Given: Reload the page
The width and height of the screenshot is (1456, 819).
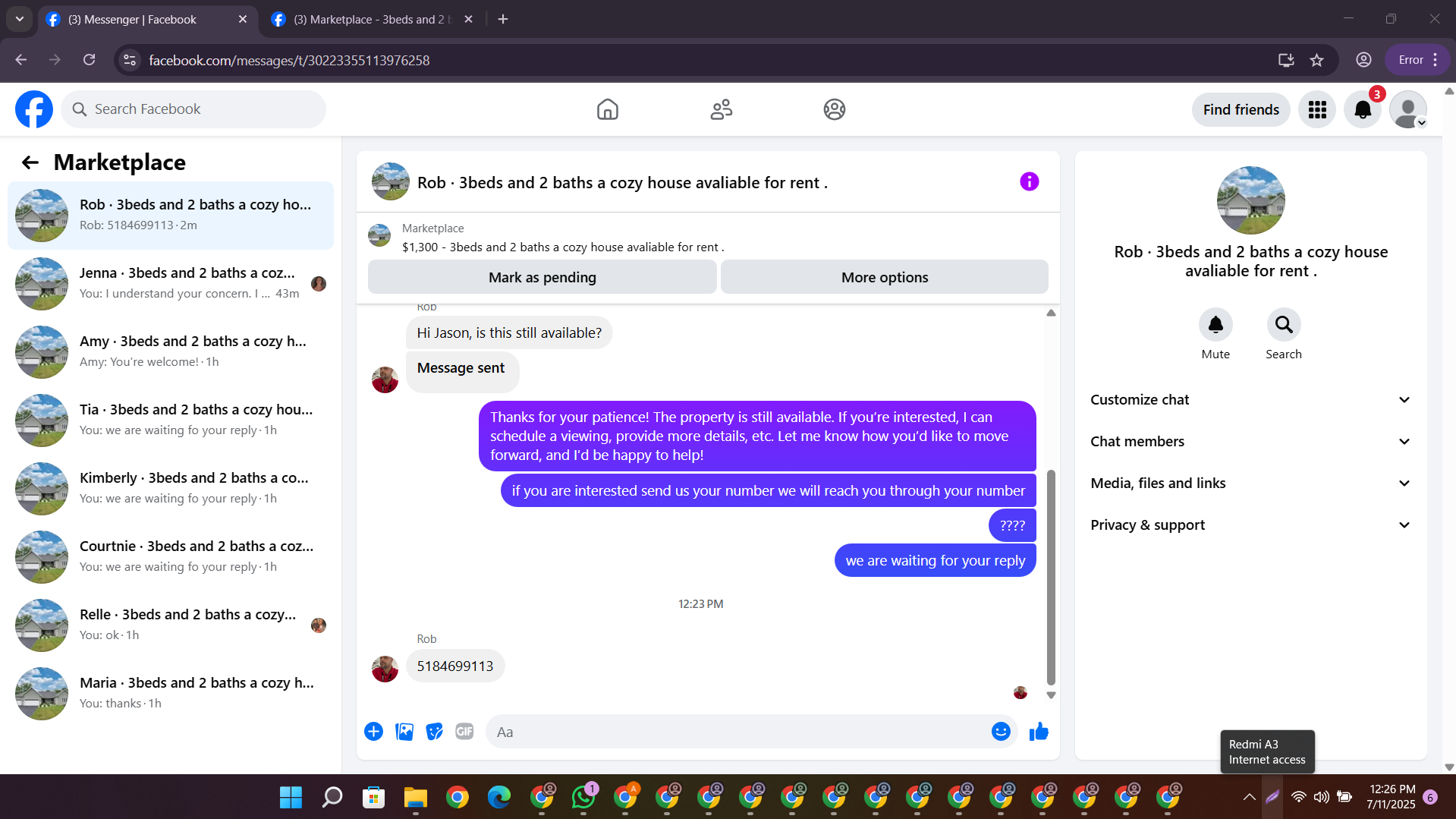Looking at the screenshot, I should point(90,60).
